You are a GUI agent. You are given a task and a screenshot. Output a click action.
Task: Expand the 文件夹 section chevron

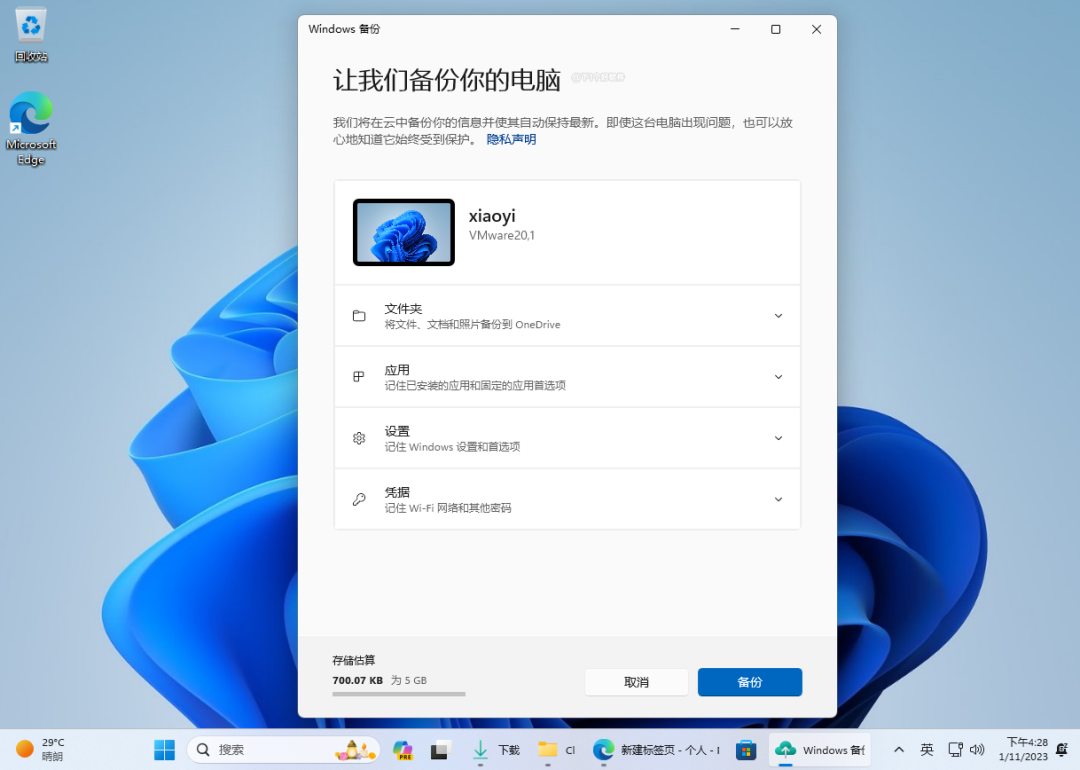[778, 315]
